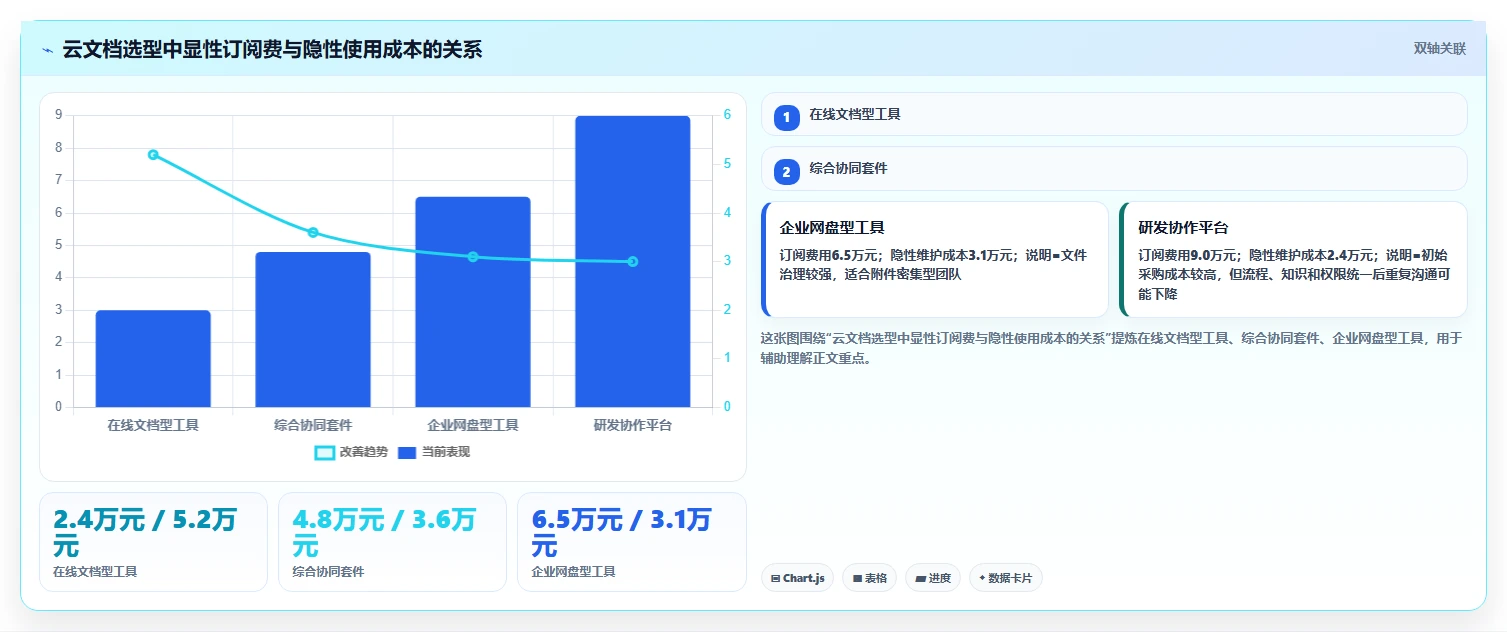Click the line point above 企业网盘型工具
This screenshot has height=632, width=1507.
(x=473, y=257)
